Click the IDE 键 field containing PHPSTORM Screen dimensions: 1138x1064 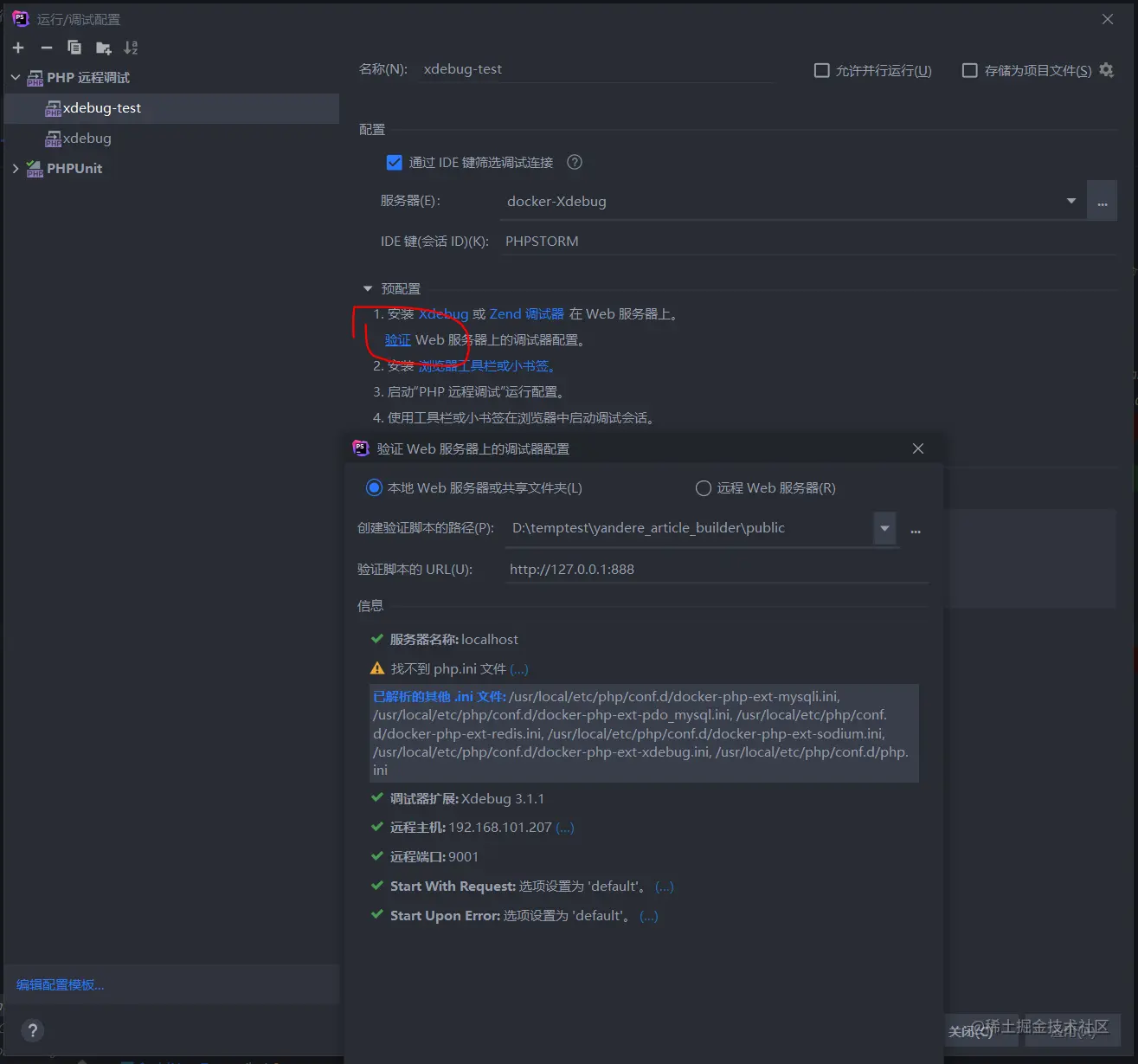click(x=809, y=242)
